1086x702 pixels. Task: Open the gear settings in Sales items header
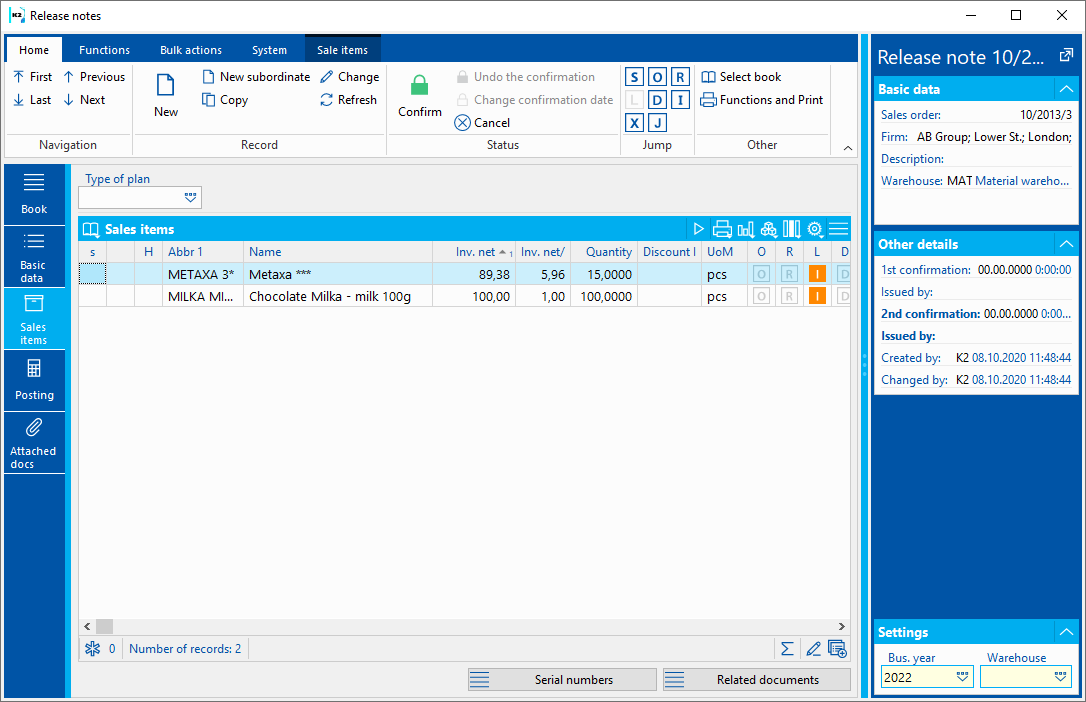tap(815, 229)
